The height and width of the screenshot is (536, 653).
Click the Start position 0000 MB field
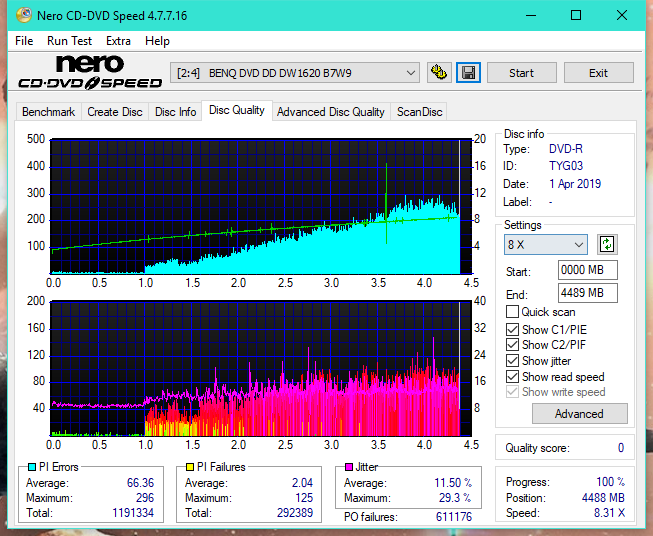587,270
